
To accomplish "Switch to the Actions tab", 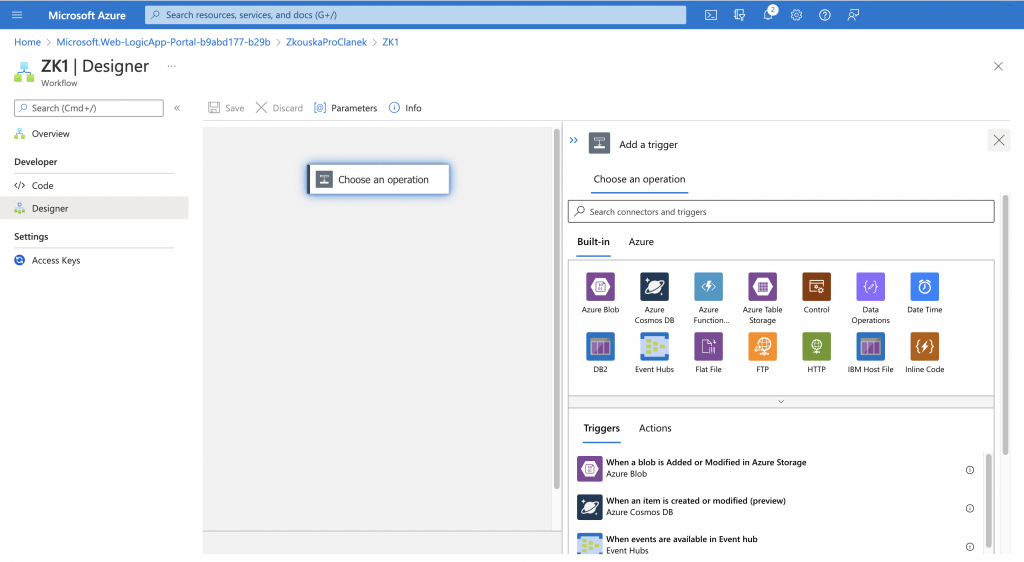I will (x=655, y=428).
